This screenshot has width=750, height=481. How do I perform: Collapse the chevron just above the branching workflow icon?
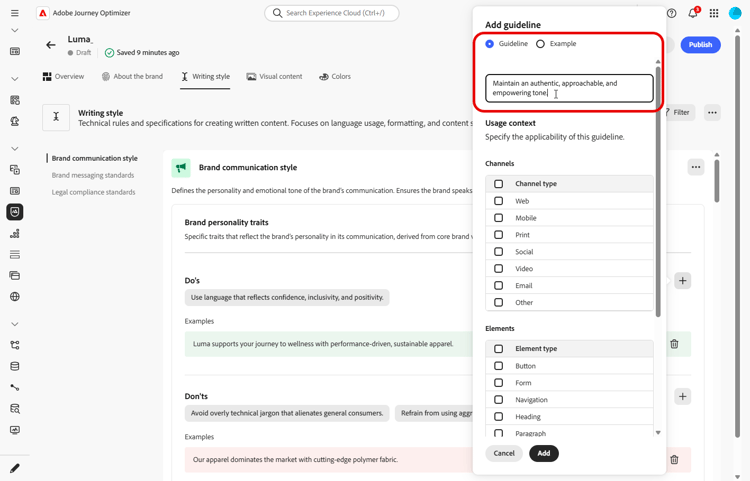click(15, 324)
